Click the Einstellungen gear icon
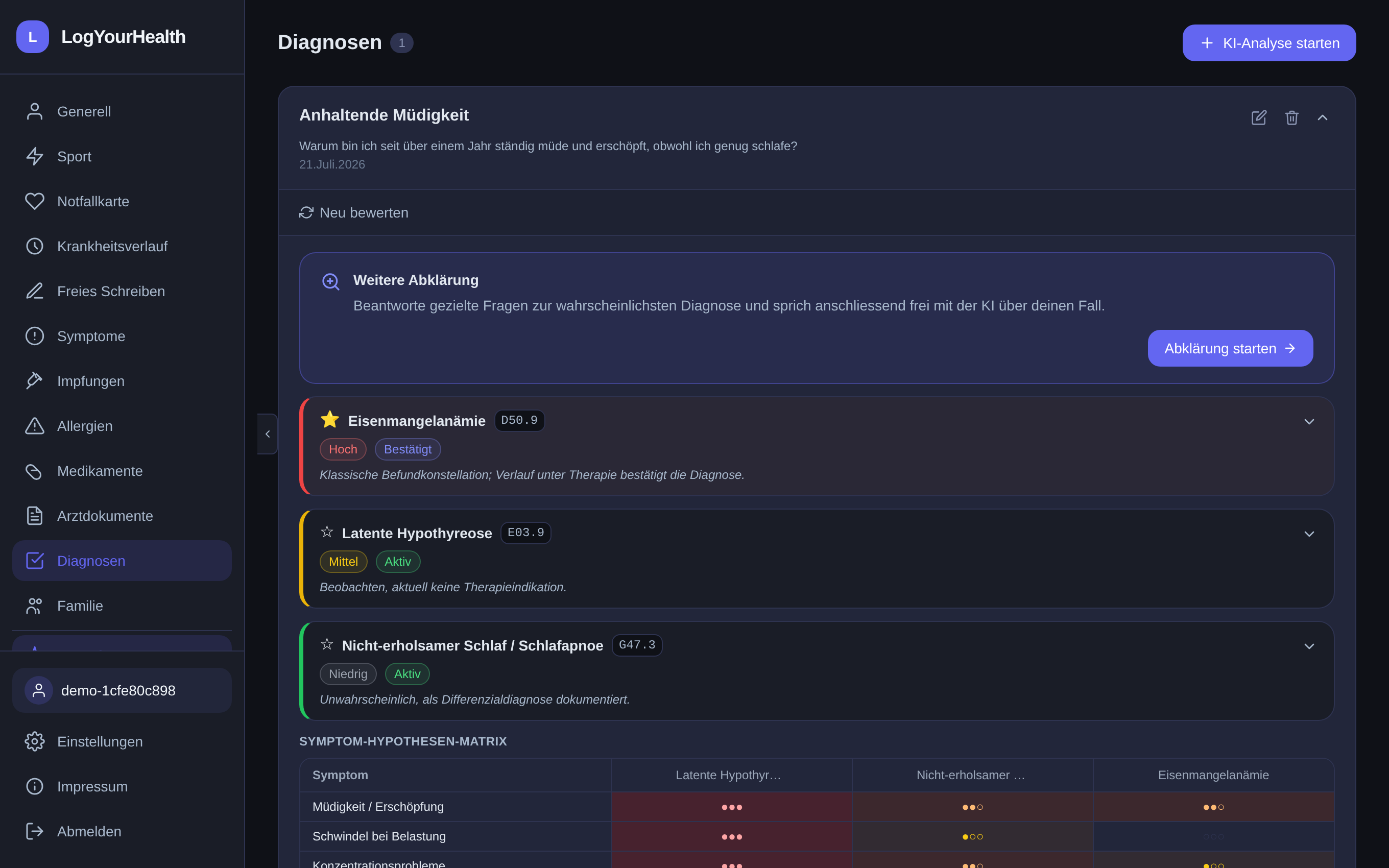Viewport: 1389px width, 868px height. coord(34,741)
